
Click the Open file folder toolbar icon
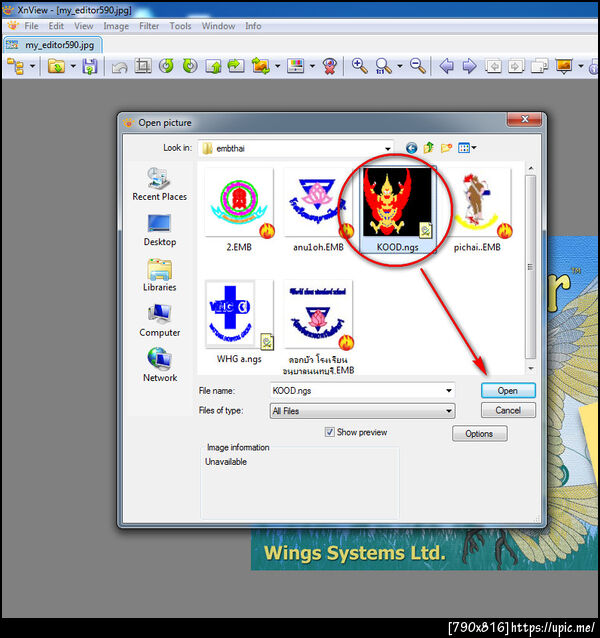click(x=56, y=66)
